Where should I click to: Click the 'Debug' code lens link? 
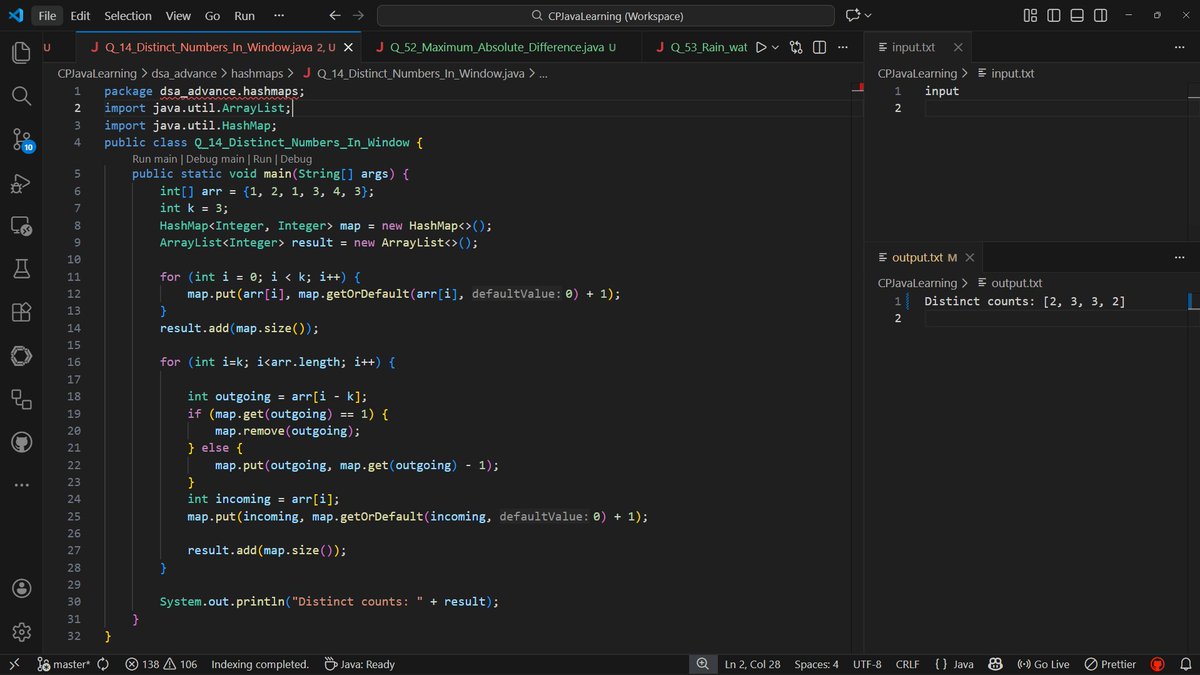(295, 159)
